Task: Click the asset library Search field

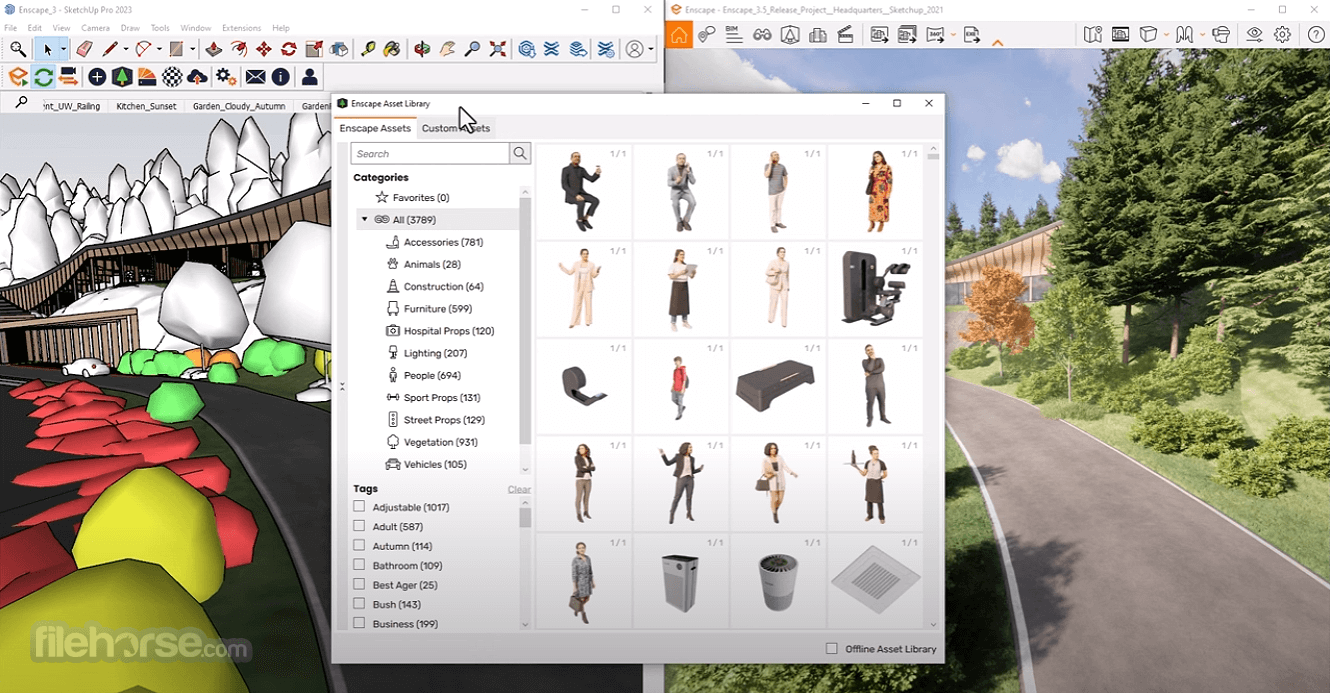Action: tap(430, 154)
